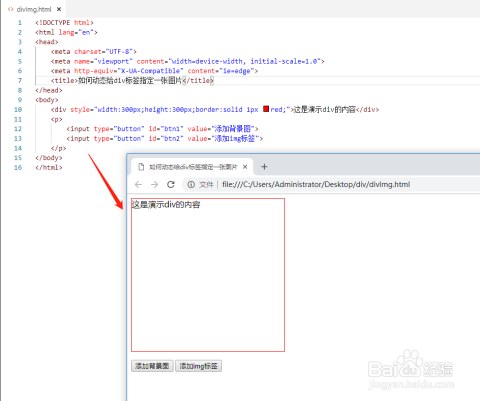Click the file URL in address bar

[x=316, y=184]
